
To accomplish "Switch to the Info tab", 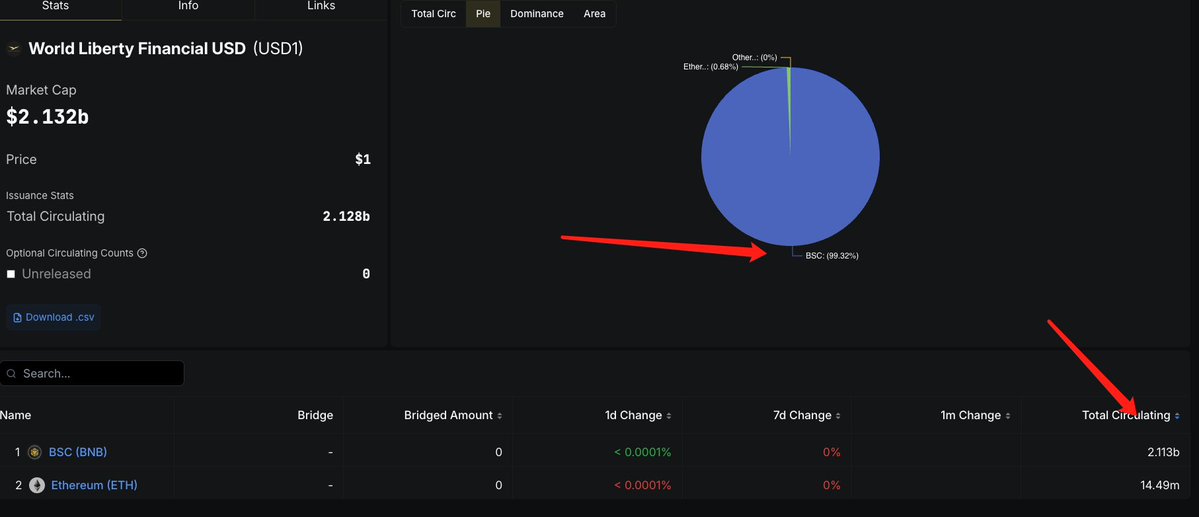I will pos(188,6).
